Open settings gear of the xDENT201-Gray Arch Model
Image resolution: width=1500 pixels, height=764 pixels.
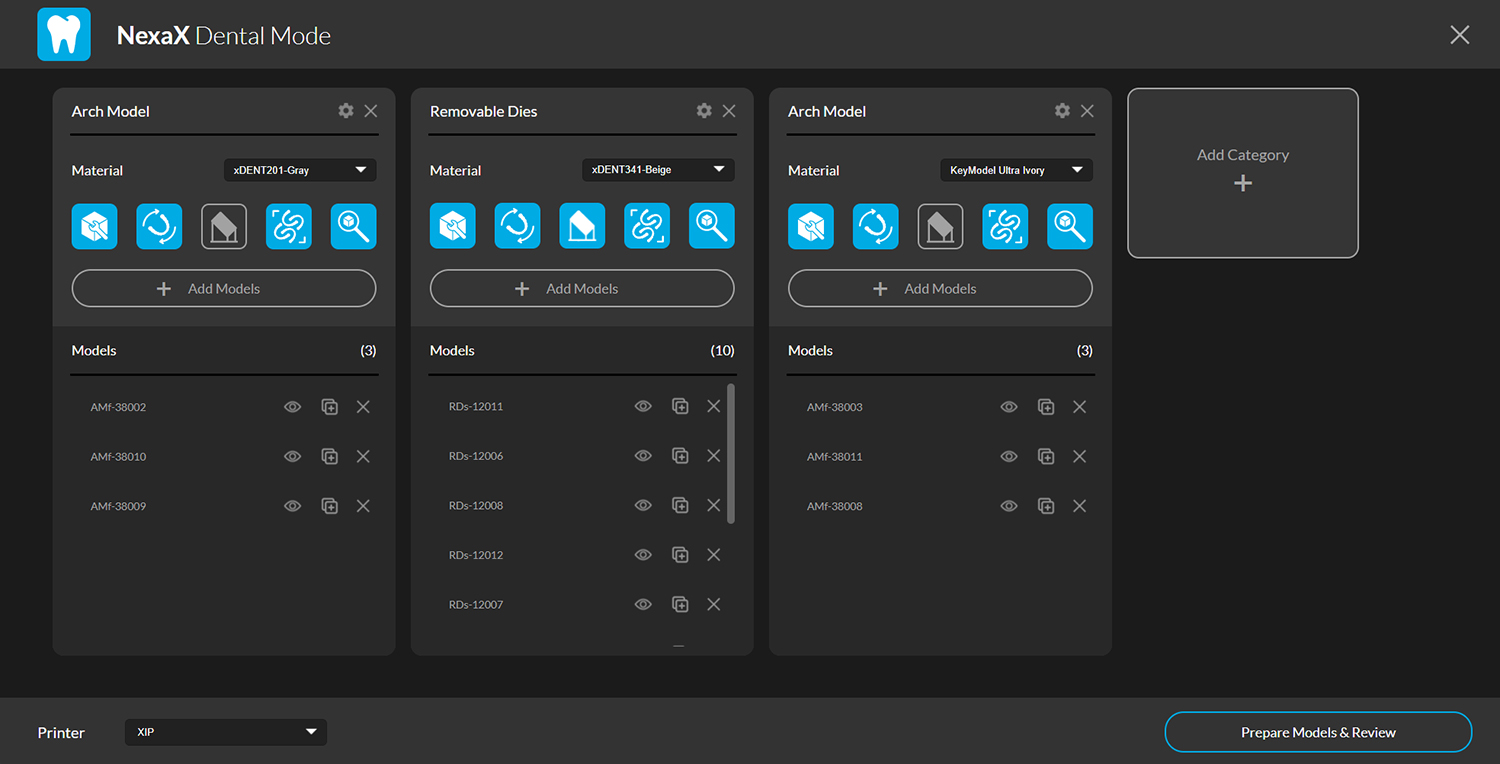click(x=346, y=111)
